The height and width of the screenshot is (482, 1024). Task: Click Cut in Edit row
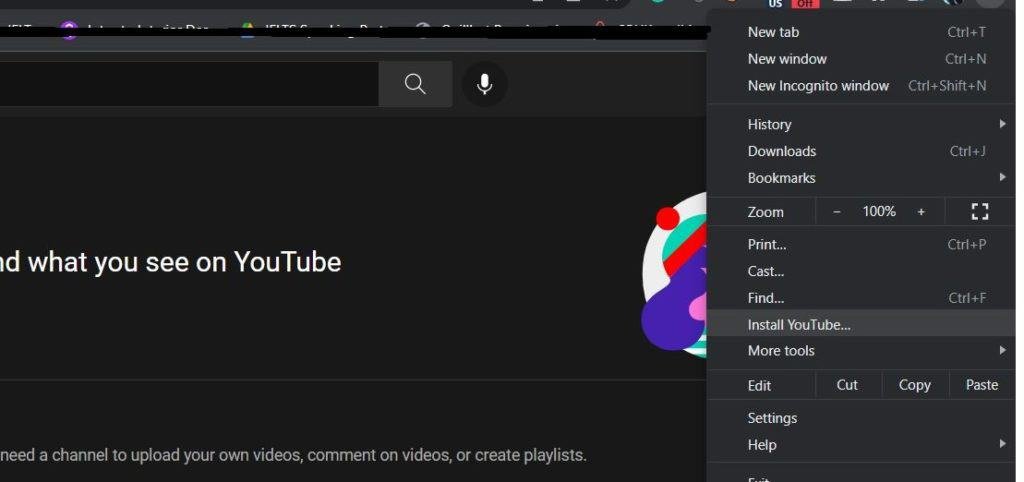click(847, 385)
